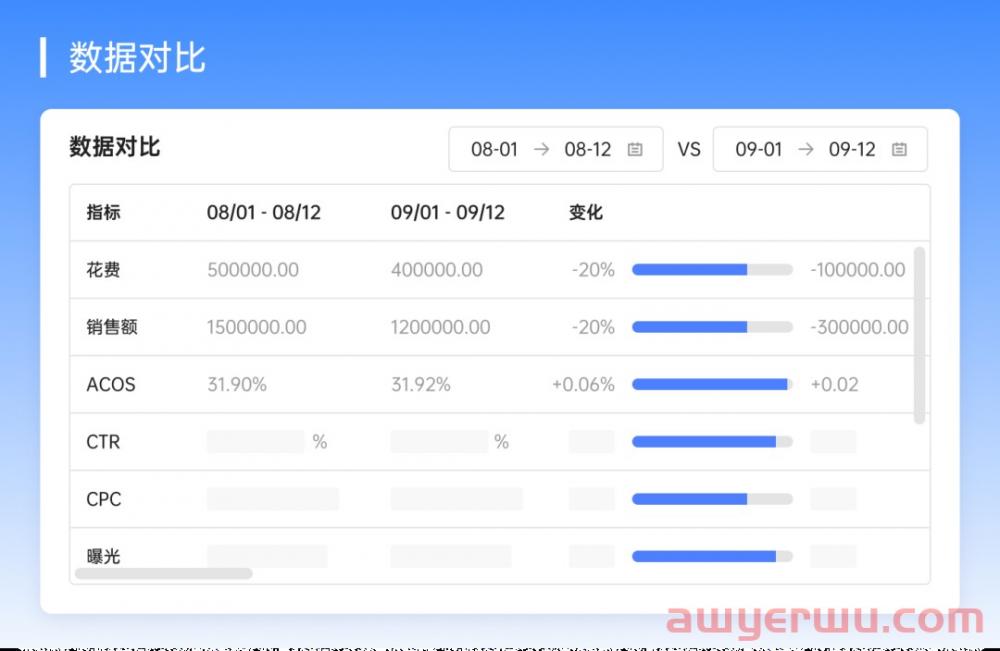Screen dimensions: 1000x651
Task: Select the CPC row label
Action: (103, 499)
